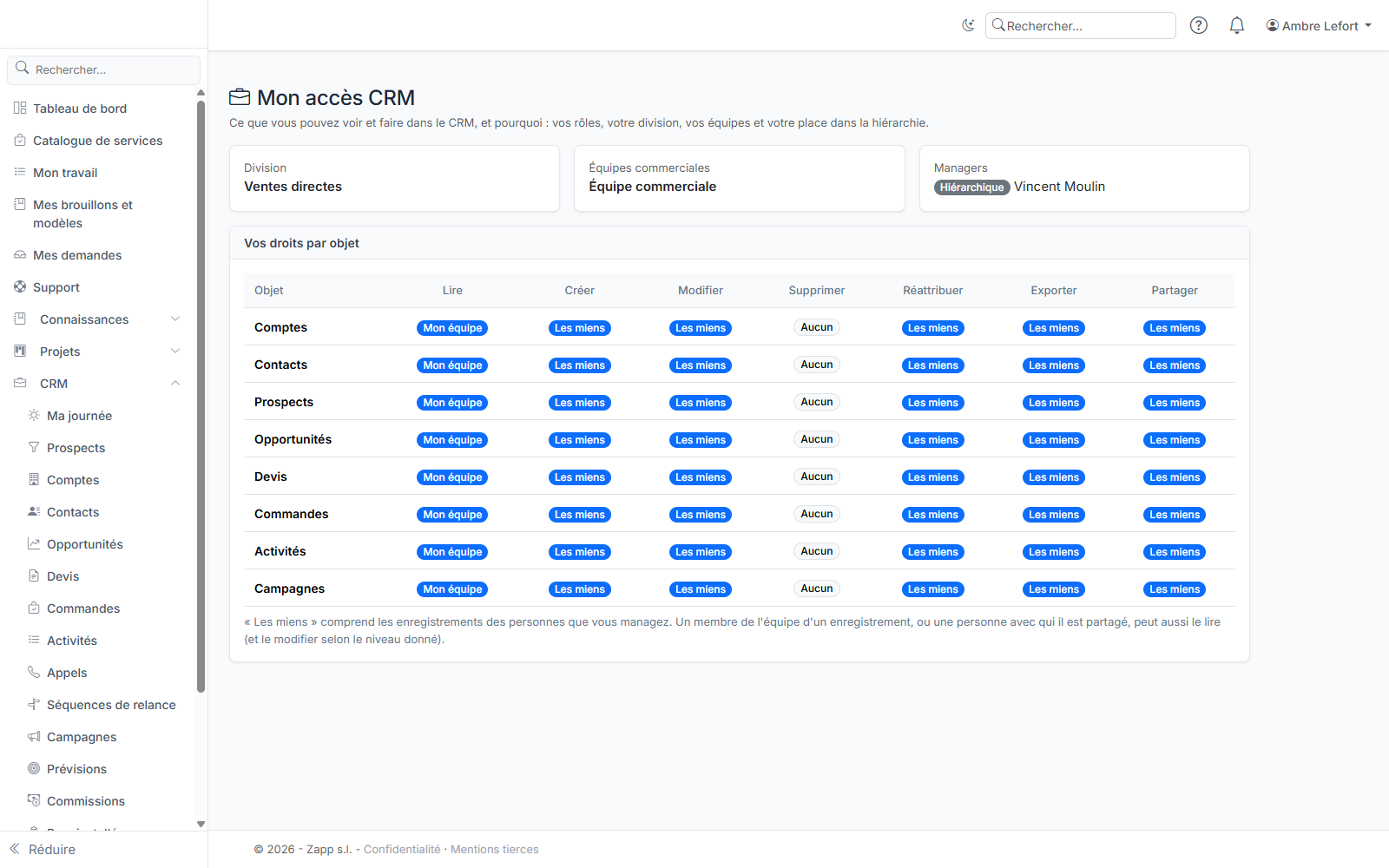Open Mes demandes in sidebar
The width and height of the screenshot is (1389, 868).
(76, 255)
